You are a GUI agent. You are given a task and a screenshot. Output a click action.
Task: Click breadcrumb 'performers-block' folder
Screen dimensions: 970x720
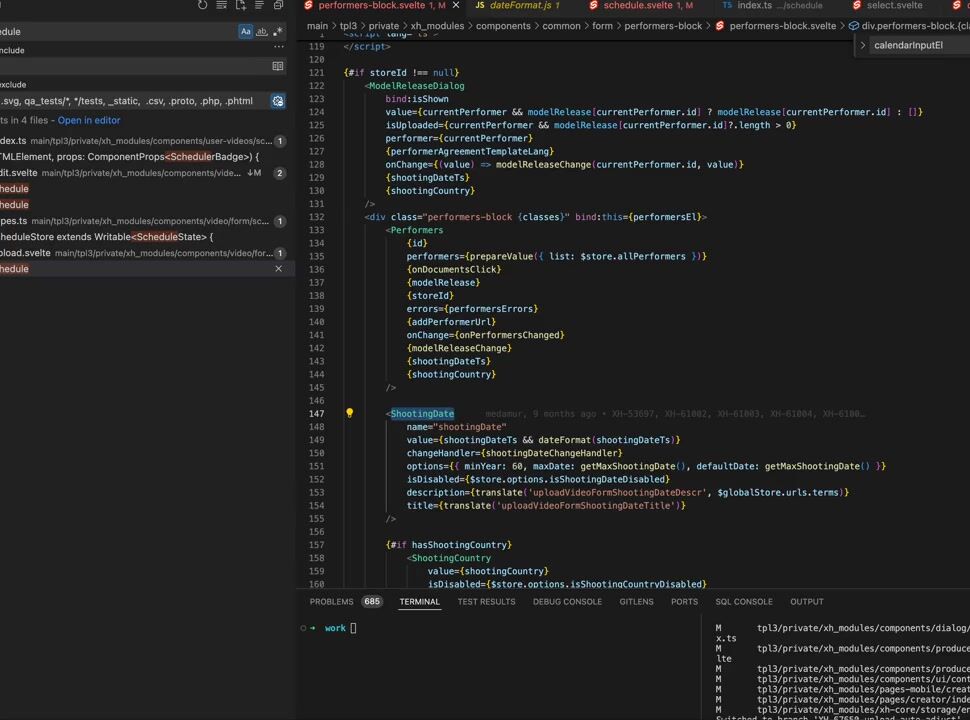point(663,26)
